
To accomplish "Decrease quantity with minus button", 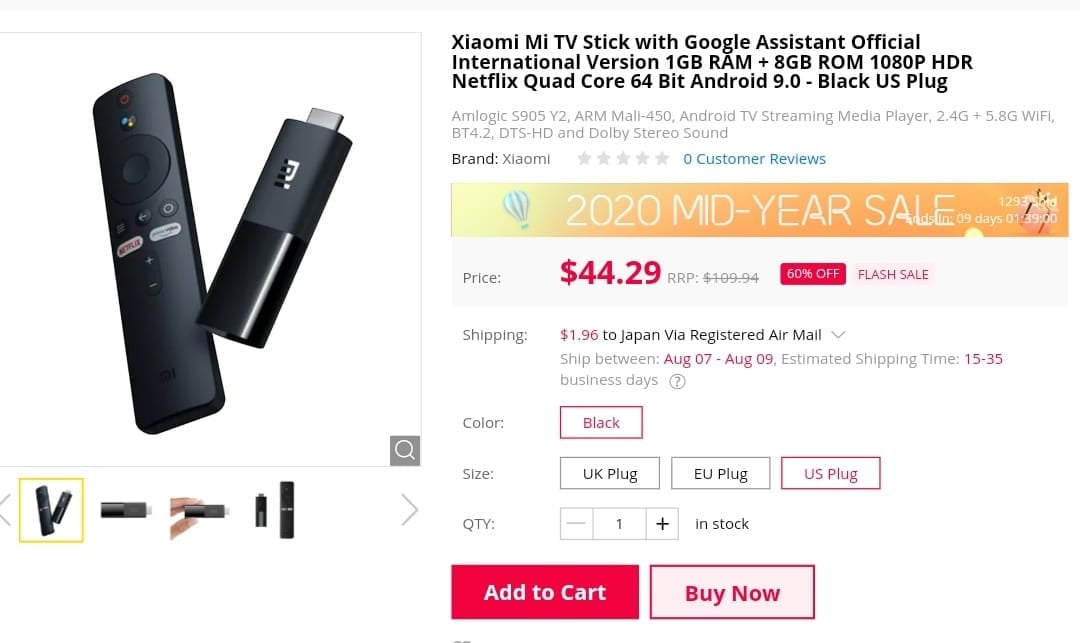I will point(577,523).
